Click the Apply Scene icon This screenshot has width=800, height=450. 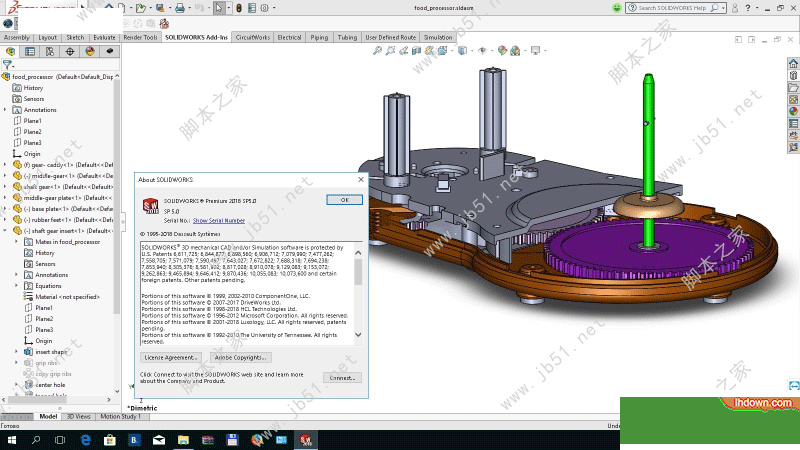click(x=515, y=50)
